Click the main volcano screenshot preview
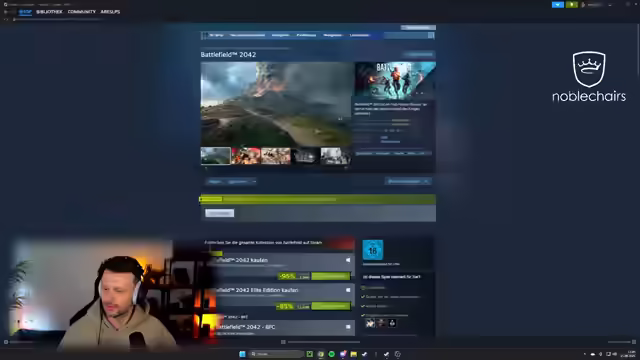Image resolution: width=640 pixels, height=360 pixels. [277, 104]
